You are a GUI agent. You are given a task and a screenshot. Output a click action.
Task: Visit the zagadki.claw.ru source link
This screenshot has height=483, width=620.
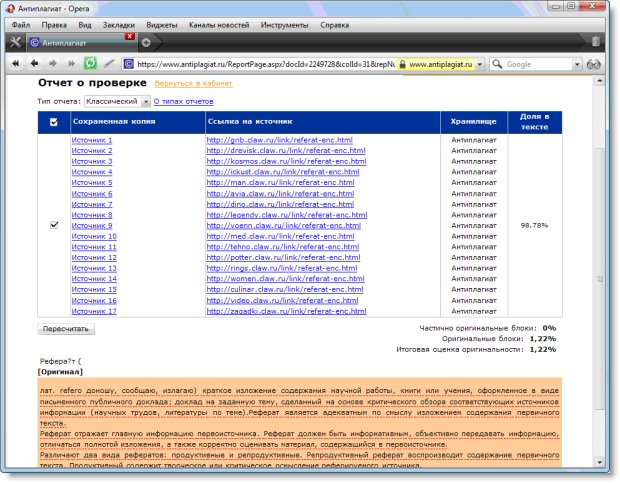point(286,311)
